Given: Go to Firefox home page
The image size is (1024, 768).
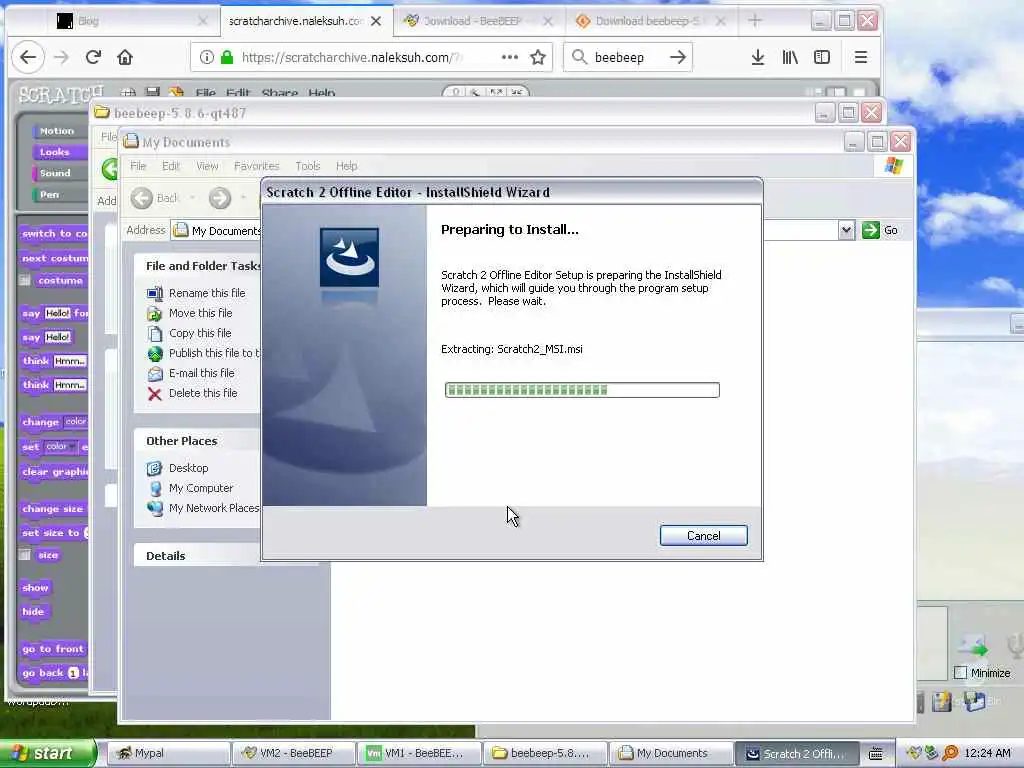Looking at the screenshot, I should click(125, 57).
